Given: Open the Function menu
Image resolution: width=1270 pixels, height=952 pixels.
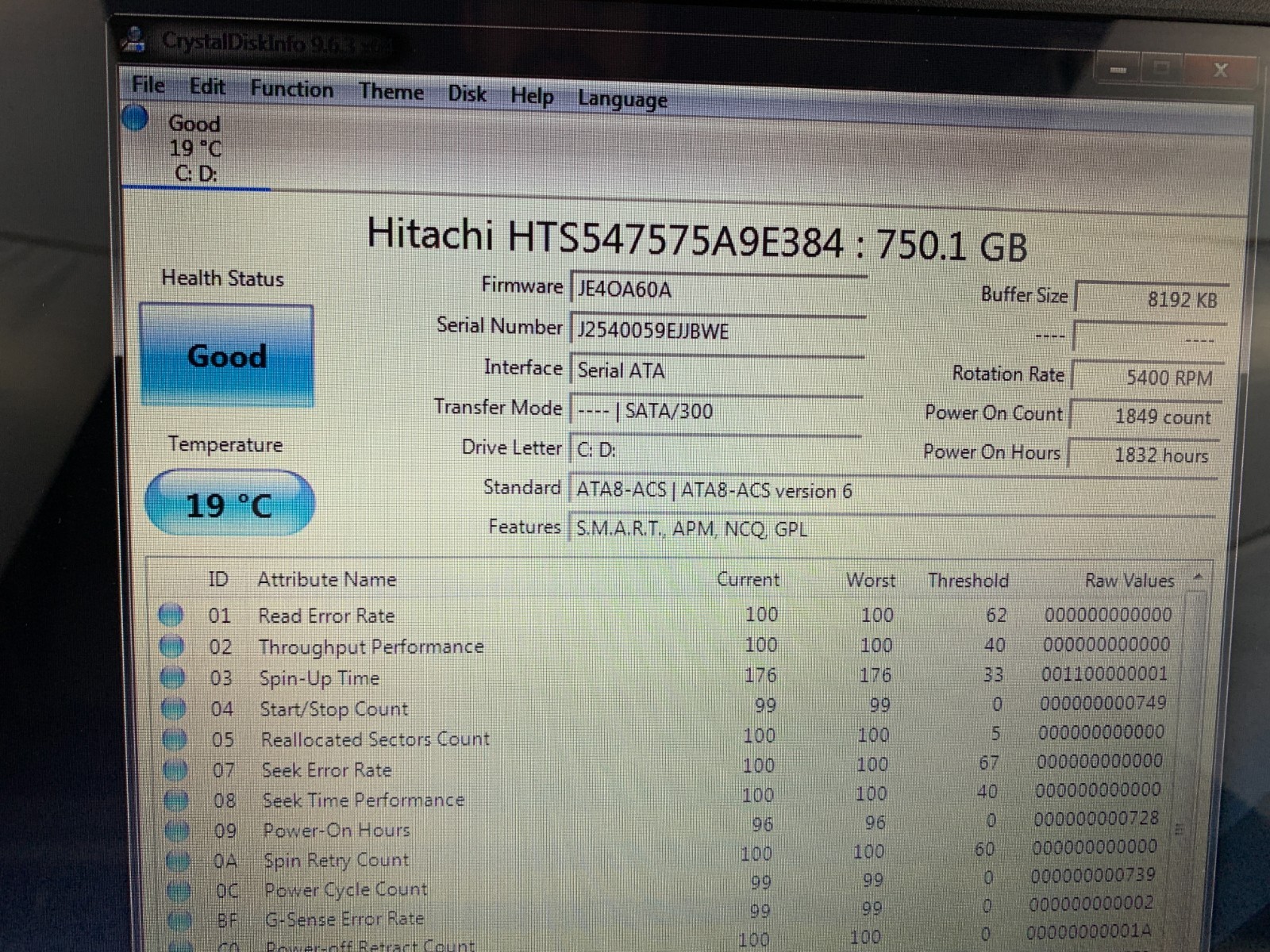Looking at the screenshot, I should tap(291, 89).
